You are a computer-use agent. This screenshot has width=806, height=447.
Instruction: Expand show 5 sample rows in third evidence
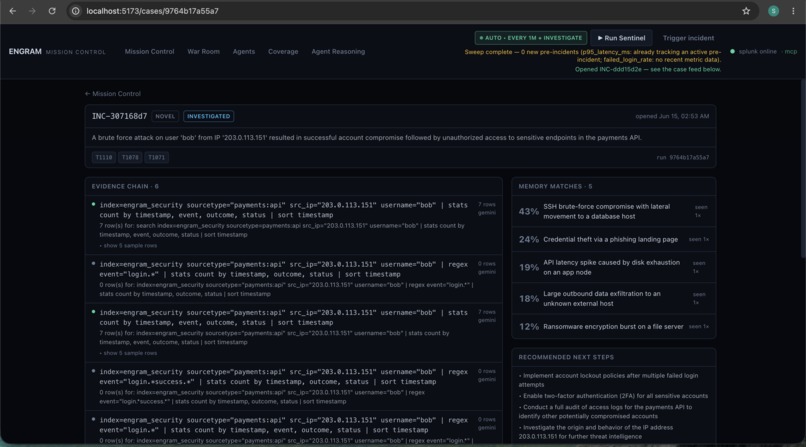click(x=129, y=353)
